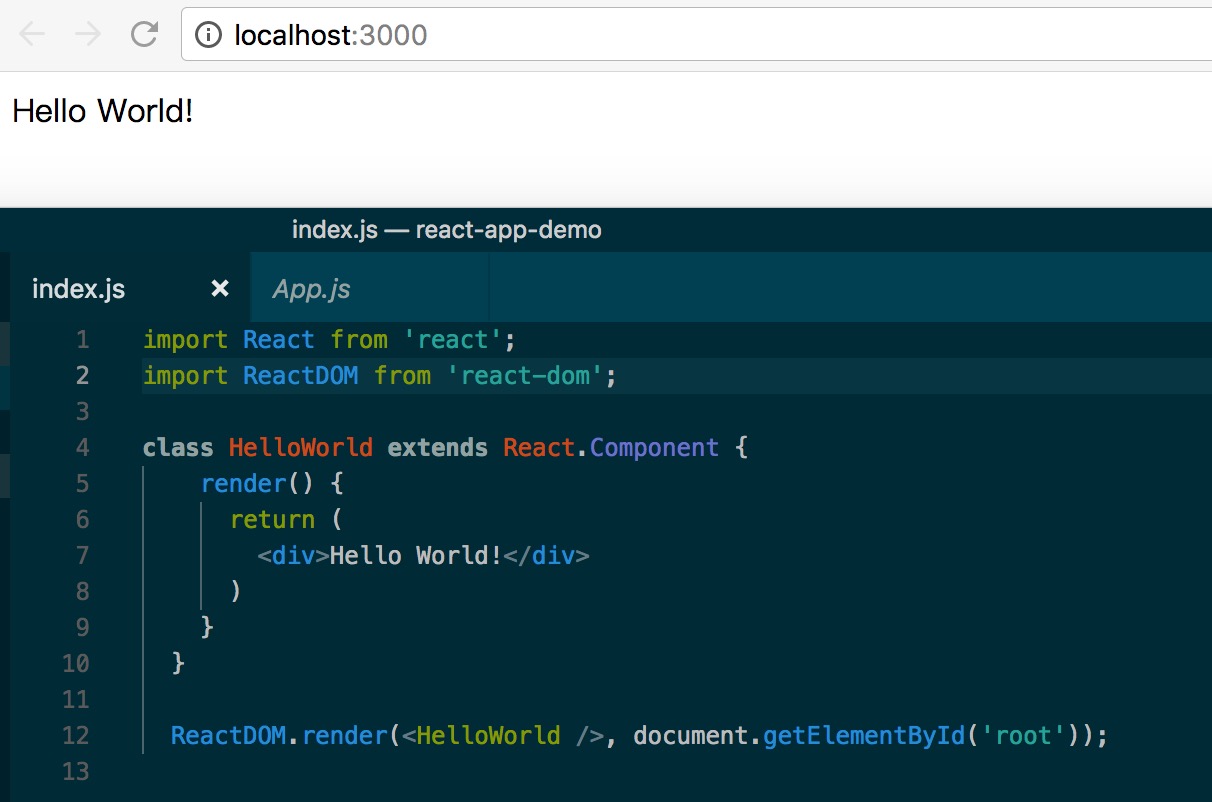Click the browser back arrow

click(x=32, y=35)
